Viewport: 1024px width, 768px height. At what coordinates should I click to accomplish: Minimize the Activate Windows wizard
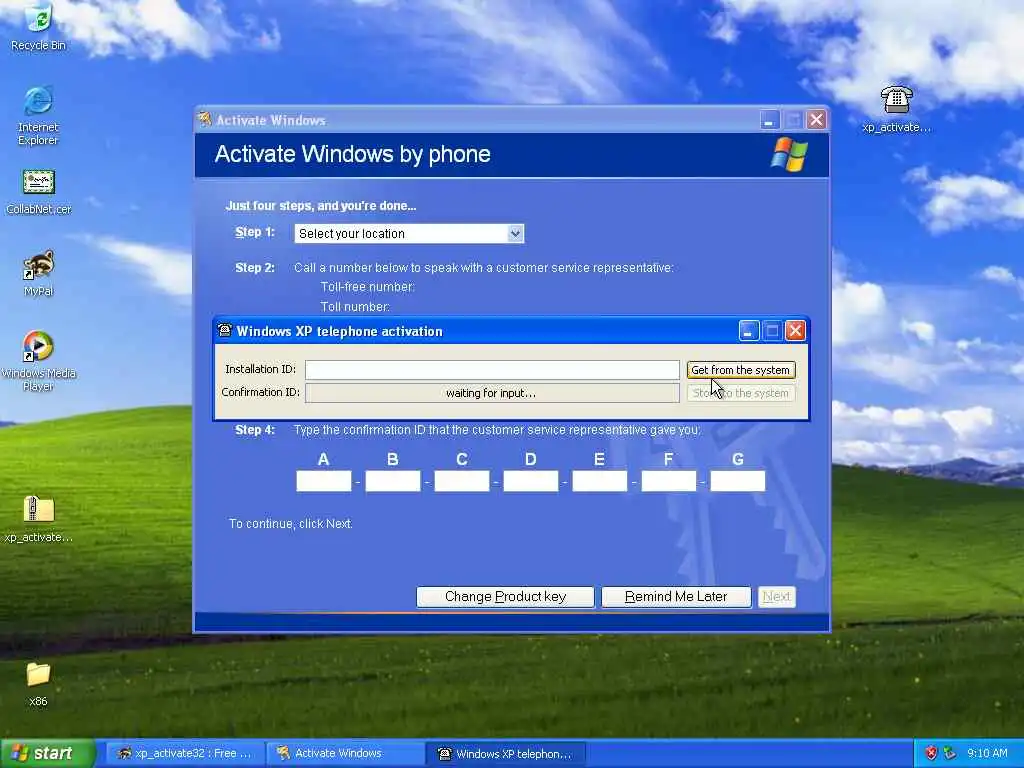click(x=770, y=120)
